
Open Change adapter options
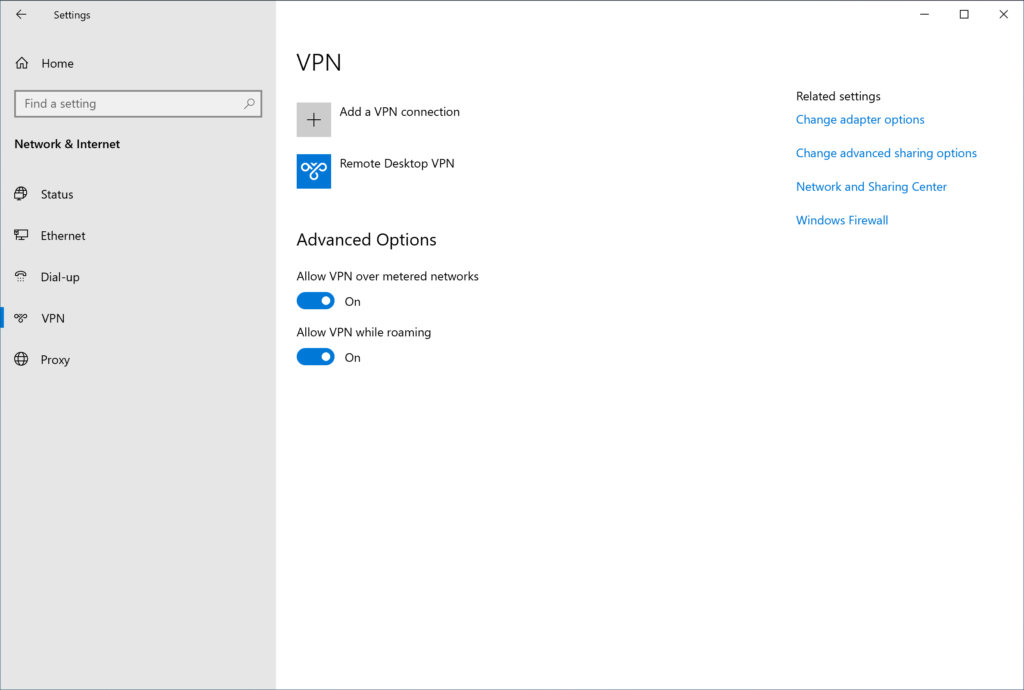tap(859, 119)
